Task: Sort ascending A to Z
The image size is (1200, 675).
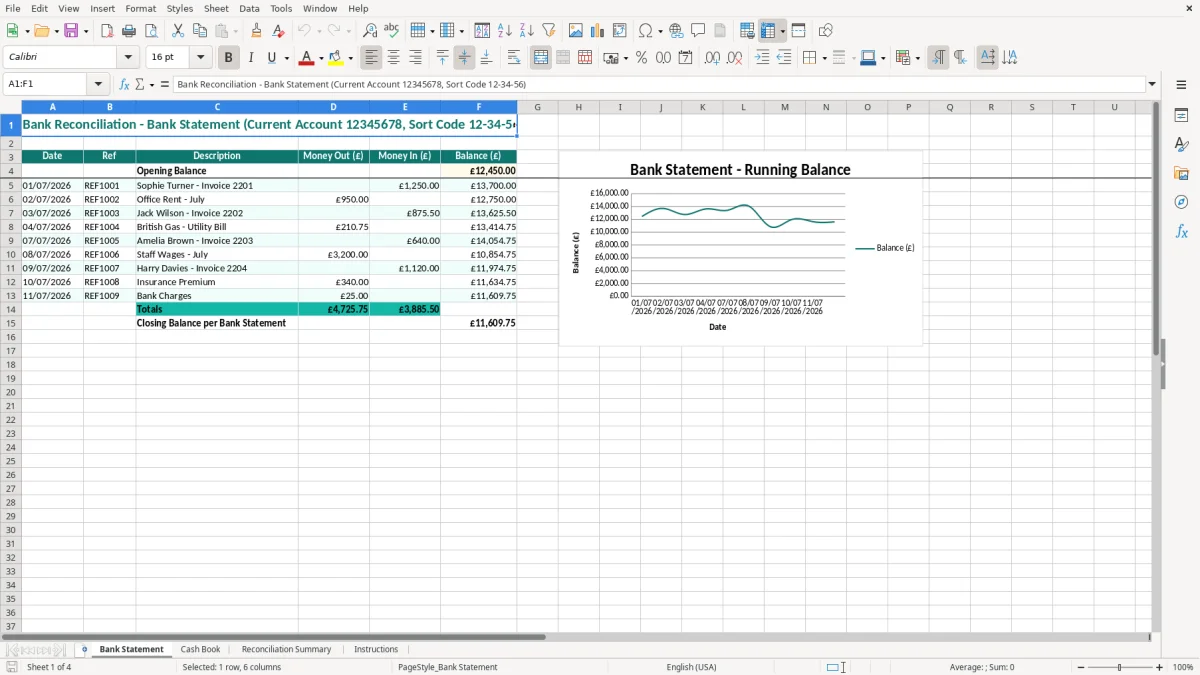Action: click(505, 31)
